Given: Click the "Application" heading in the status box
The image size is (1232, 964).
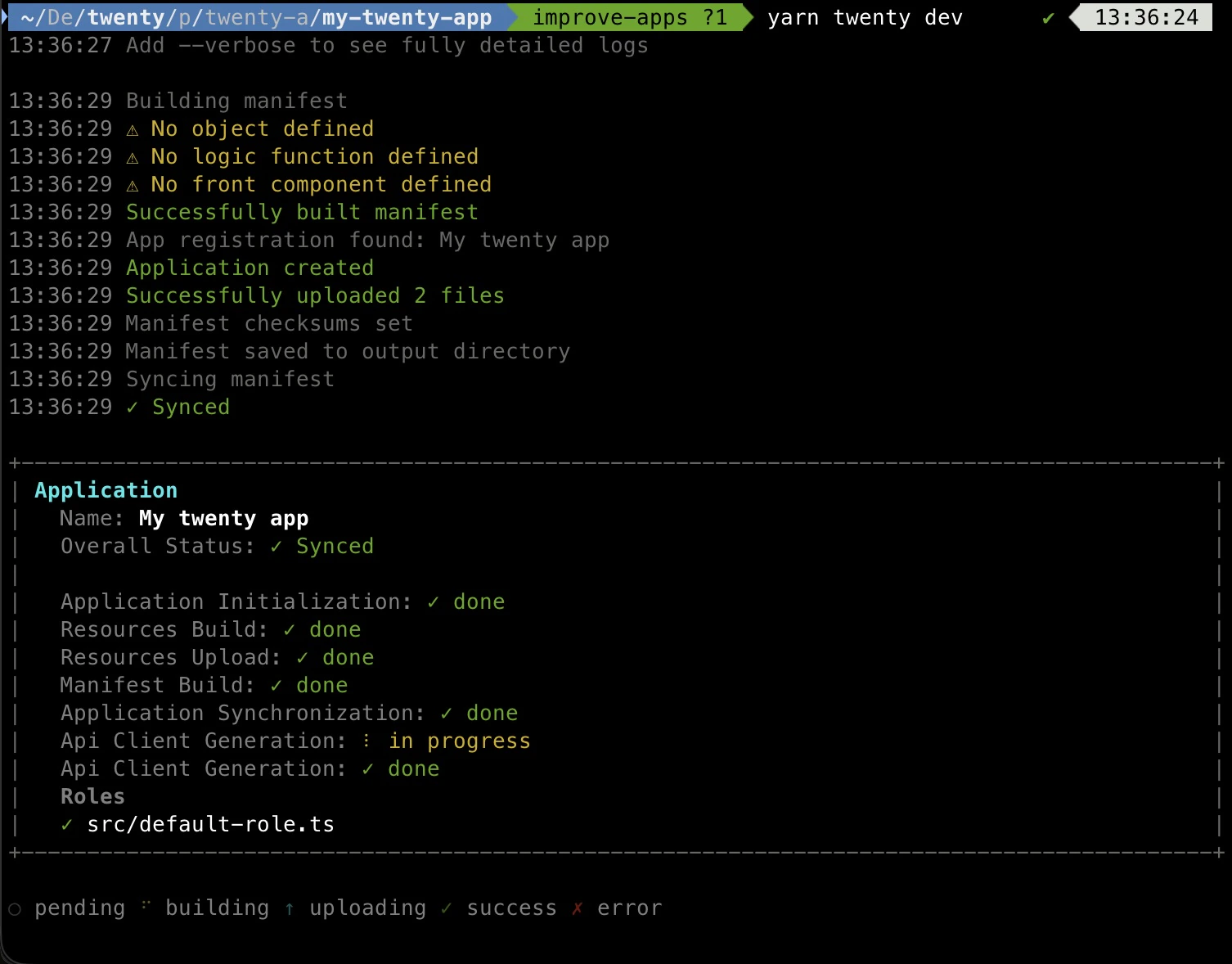Looking at the screenshot, I should pos(106,490).
